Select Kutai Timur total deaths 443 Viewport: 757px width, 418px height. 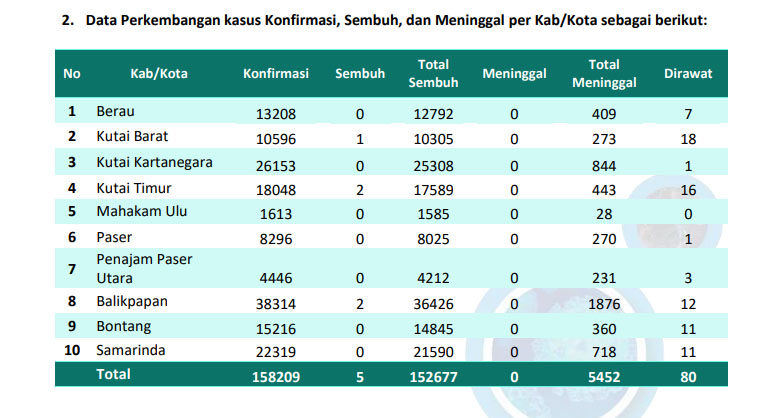604,190
